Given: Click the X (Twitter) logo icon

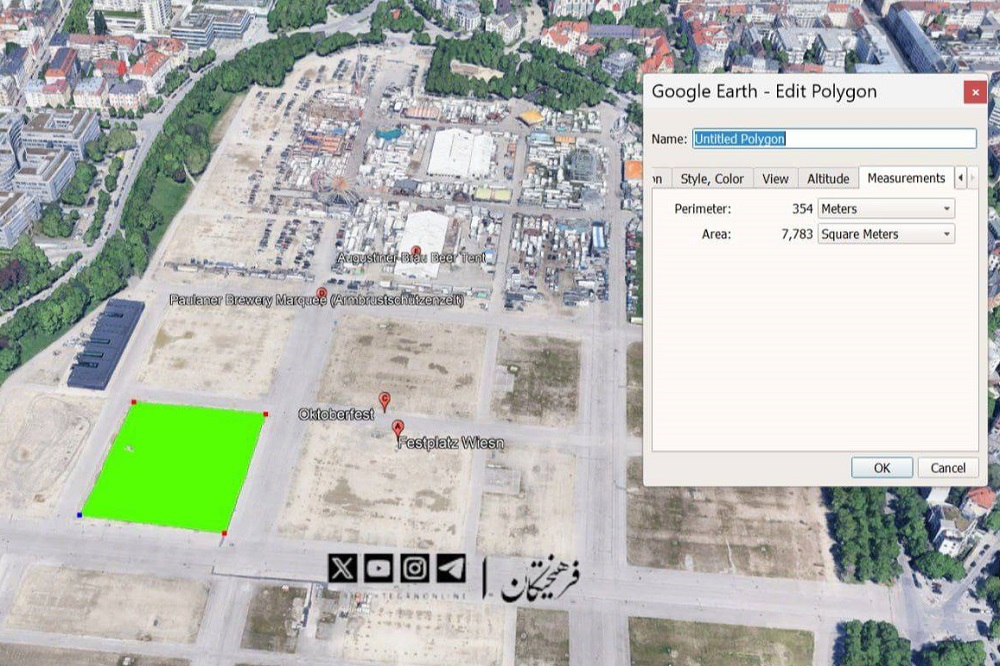Looking at the screenshot, I should [x=342, y=568].
